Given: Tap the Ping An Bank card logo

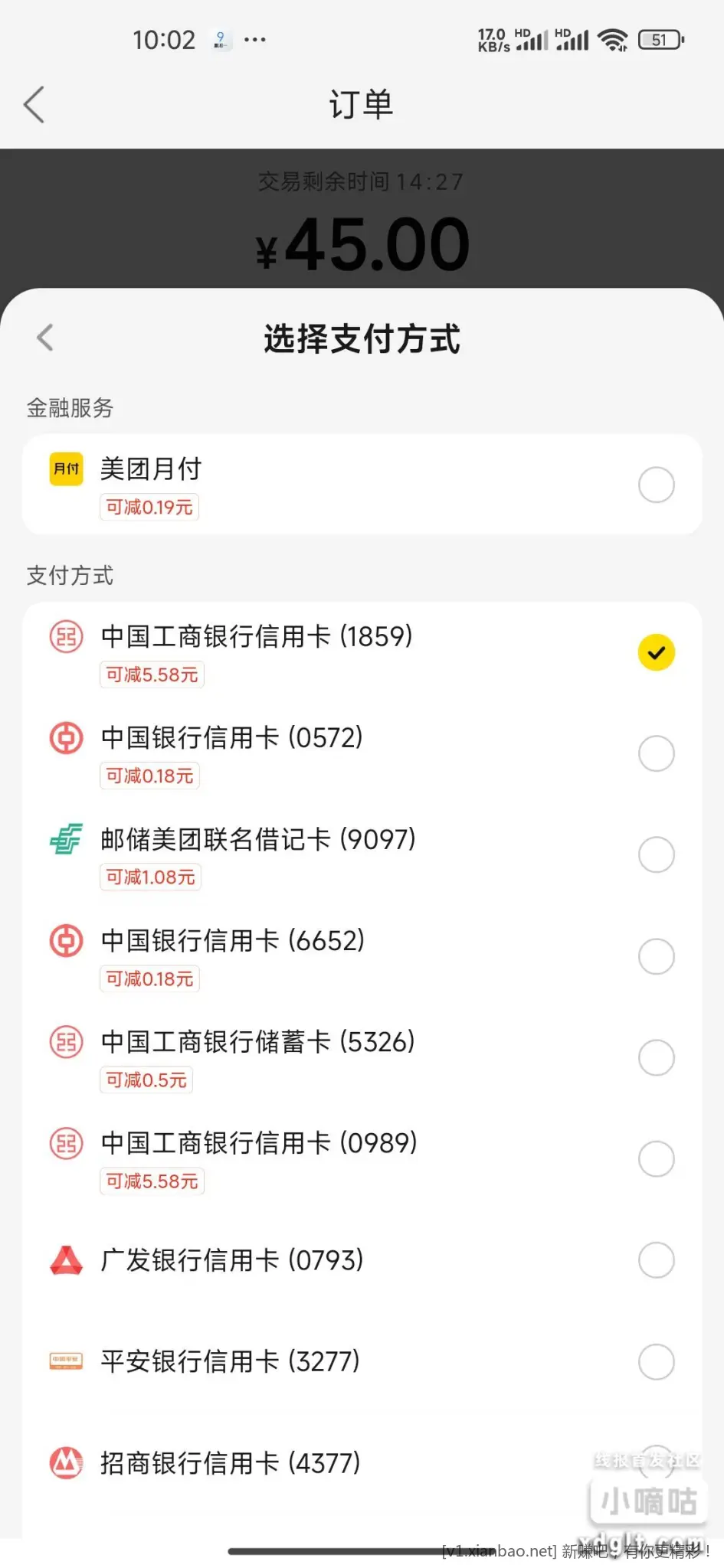Looking at the screenshot, I should (67, 1361).
